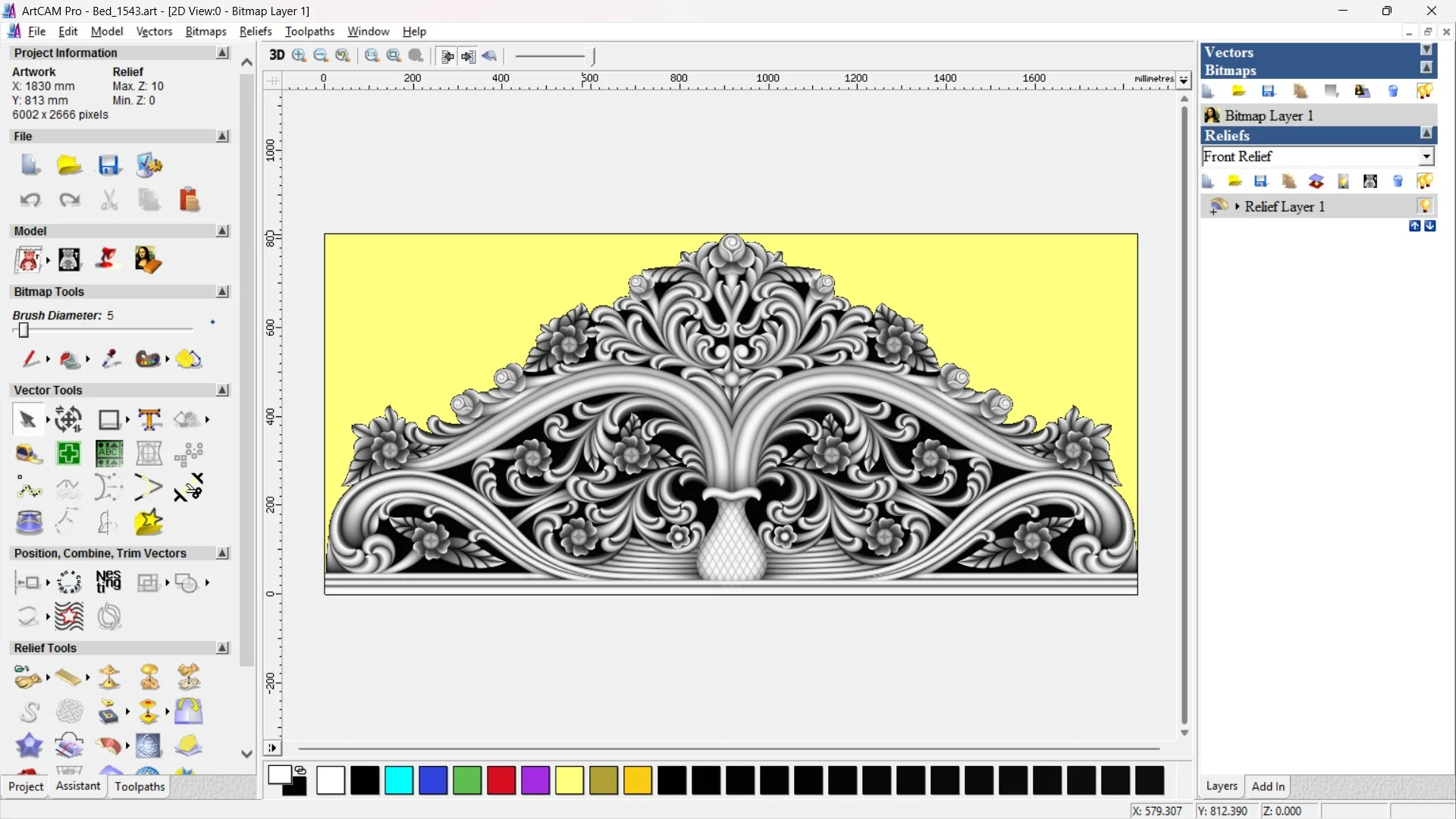Click the Create Vector Text tool
1456x819 pixels.
[149, 419]
